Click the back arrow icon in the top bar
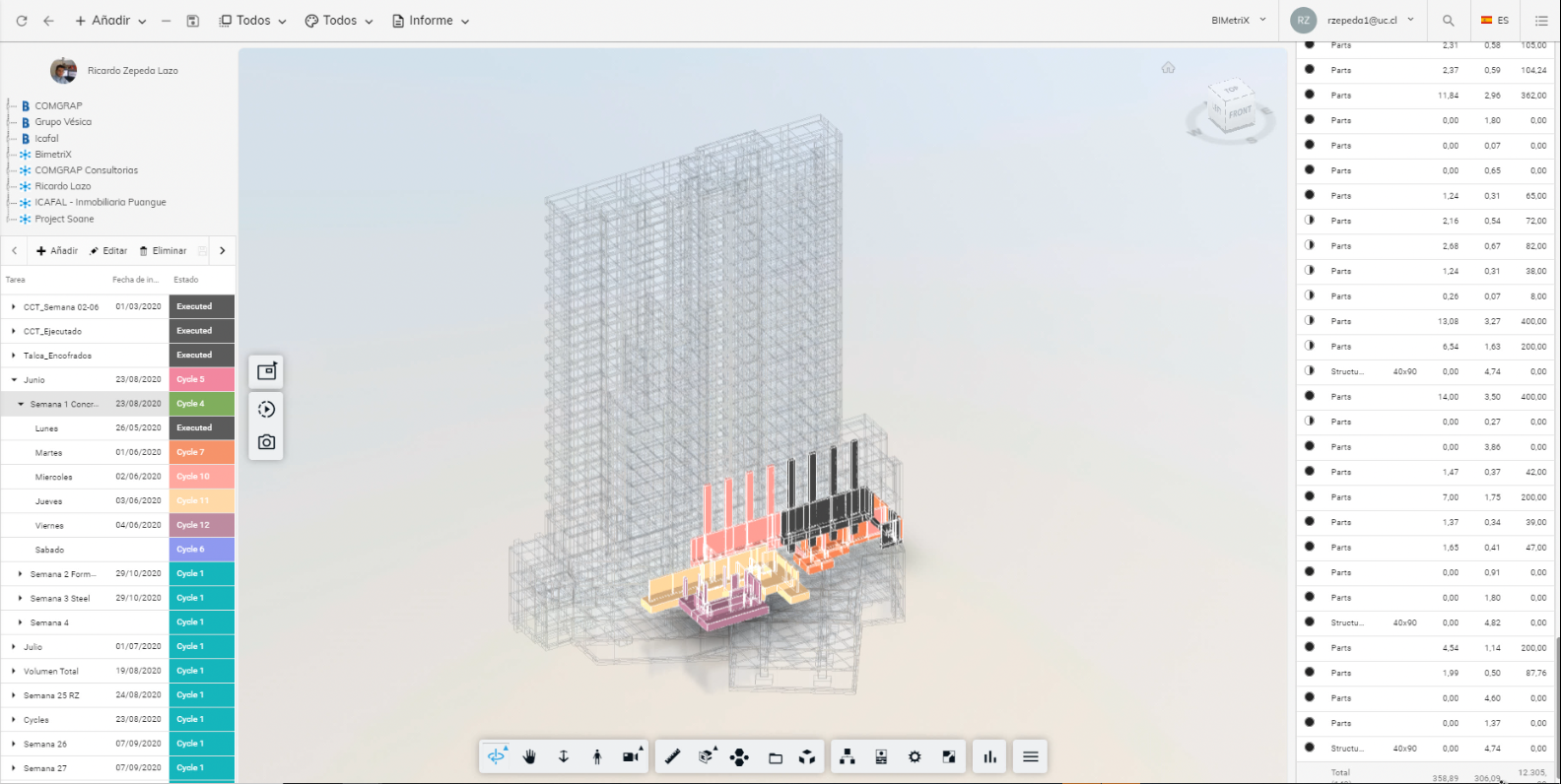 click(48, 21)
